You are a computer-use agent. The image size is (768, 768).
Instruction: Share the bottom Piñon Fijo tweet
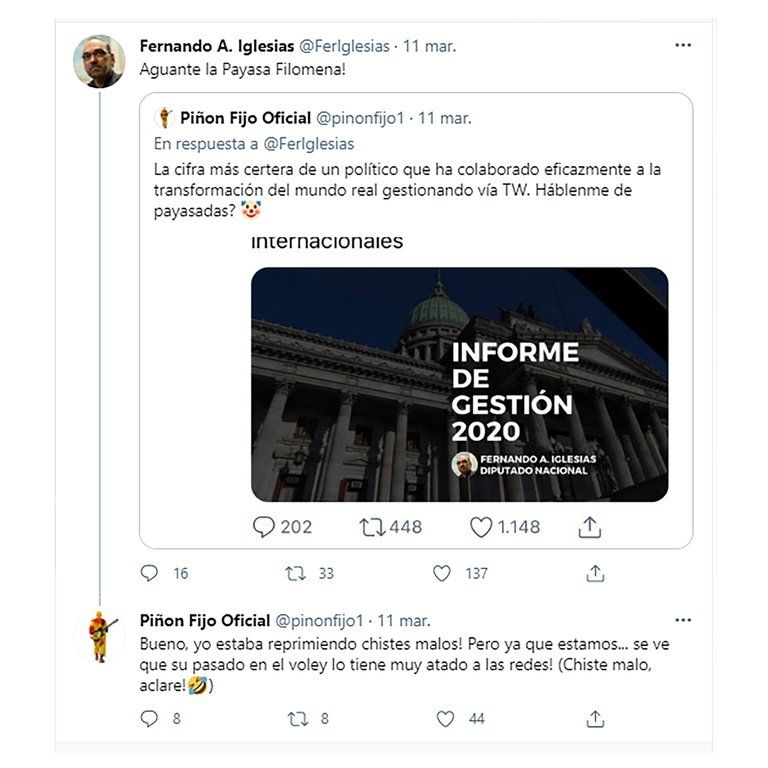(595, 718)
